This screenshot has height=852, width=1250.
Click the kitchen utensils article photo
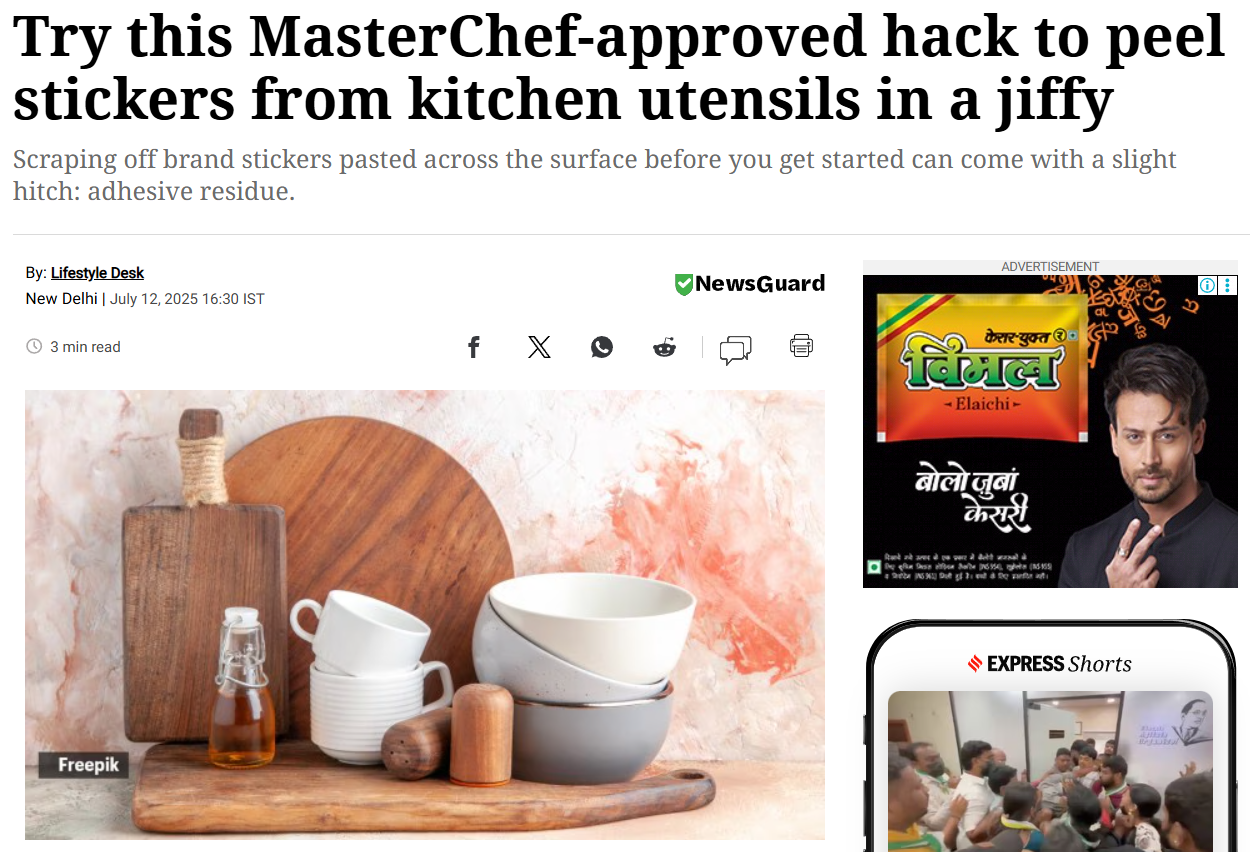(x=425, y=614)
